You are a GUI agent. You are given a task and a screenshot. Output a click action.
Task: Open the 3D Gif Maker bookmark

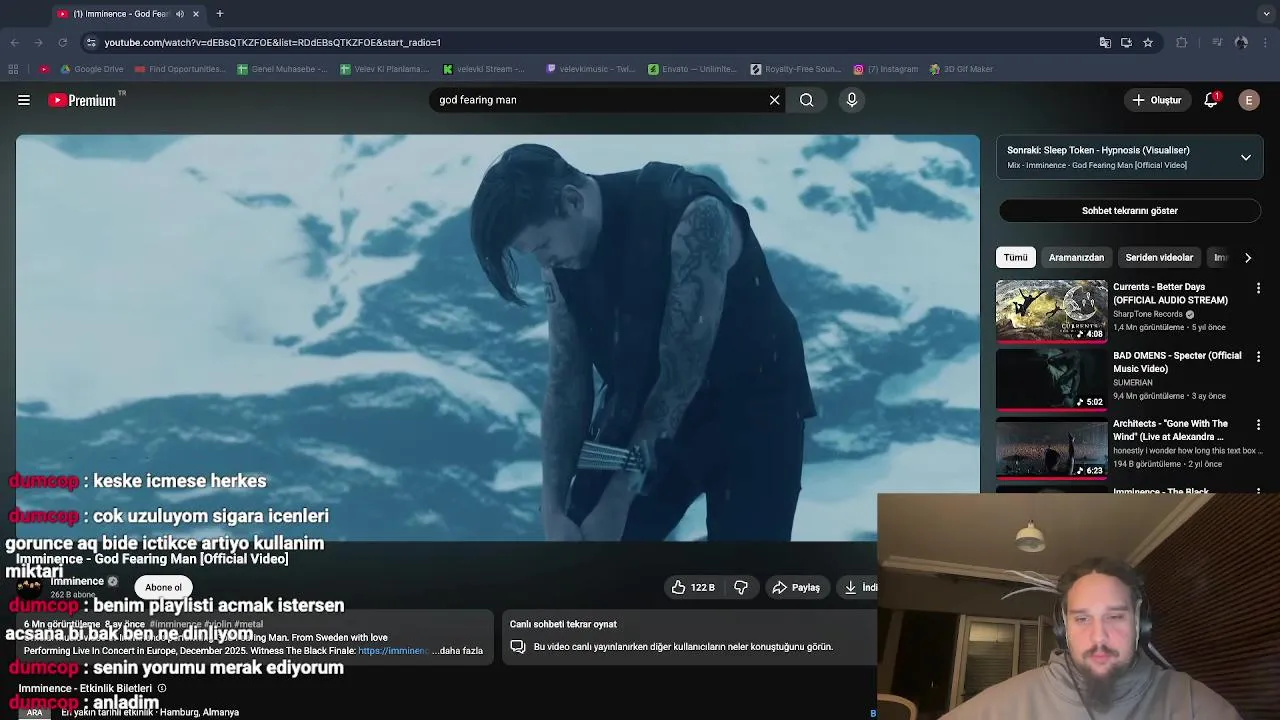click(x=961, y=69)
